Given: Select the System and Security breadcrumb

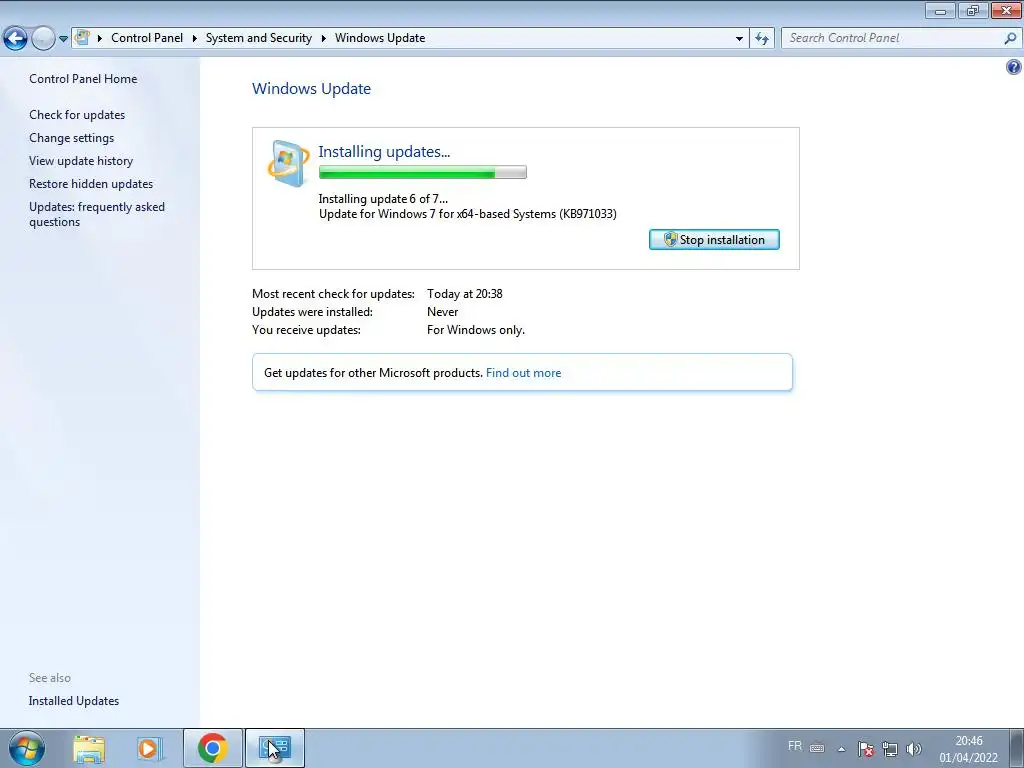Looking at the screenshot, I should click(x=259, y=38).
